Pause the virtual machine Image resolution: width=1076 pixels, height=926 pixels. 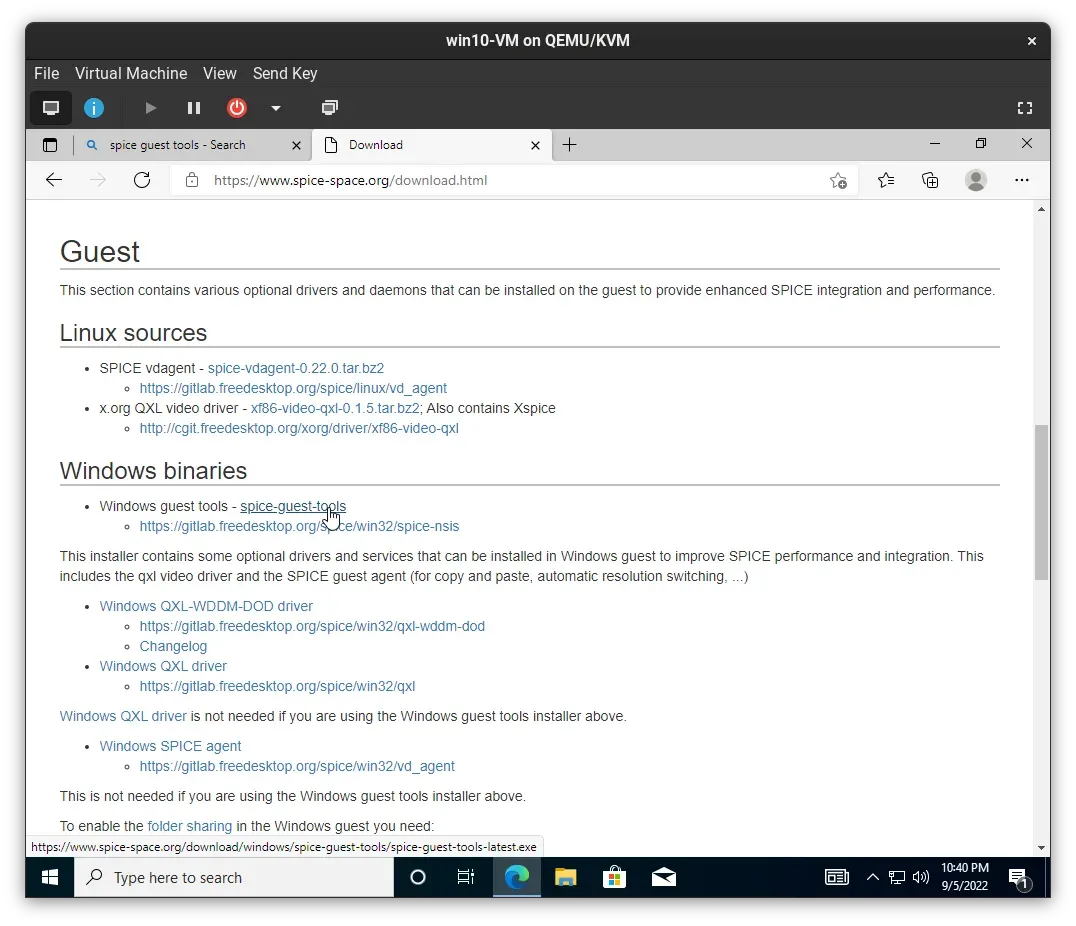coord(194,108)
